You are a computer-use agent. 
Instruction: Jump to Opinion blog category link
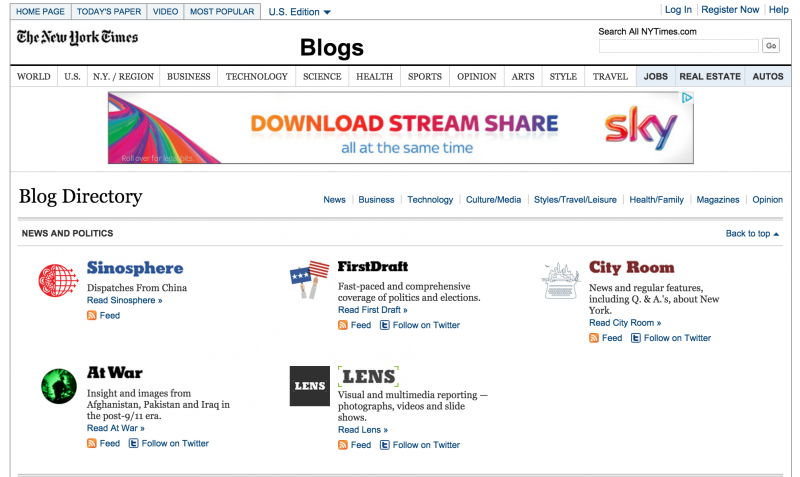click(x=767, y=200)
